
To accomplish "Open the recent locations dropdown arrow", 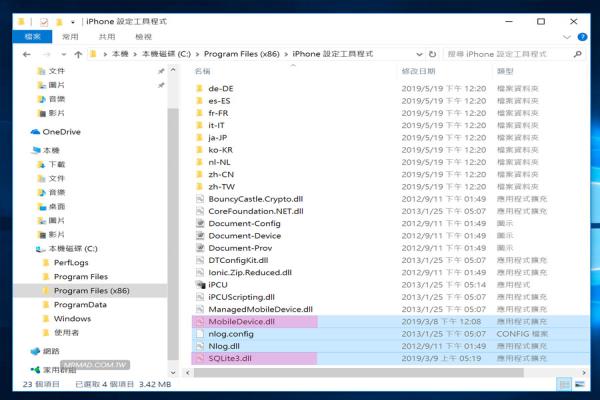I will coord(64,54).
